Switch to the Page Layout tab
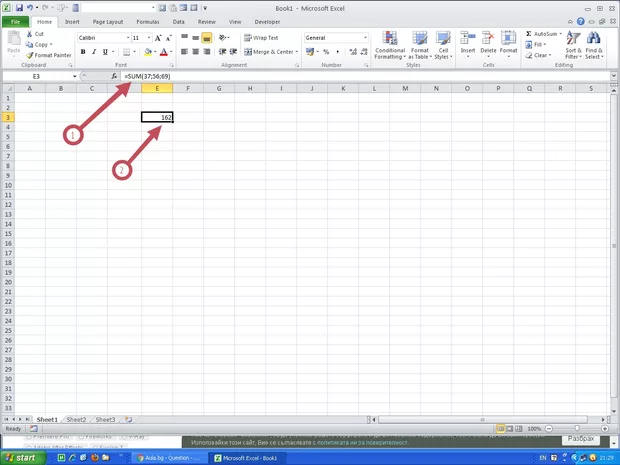This screenshot has width=620, height=465. click(x=108, y=22)
